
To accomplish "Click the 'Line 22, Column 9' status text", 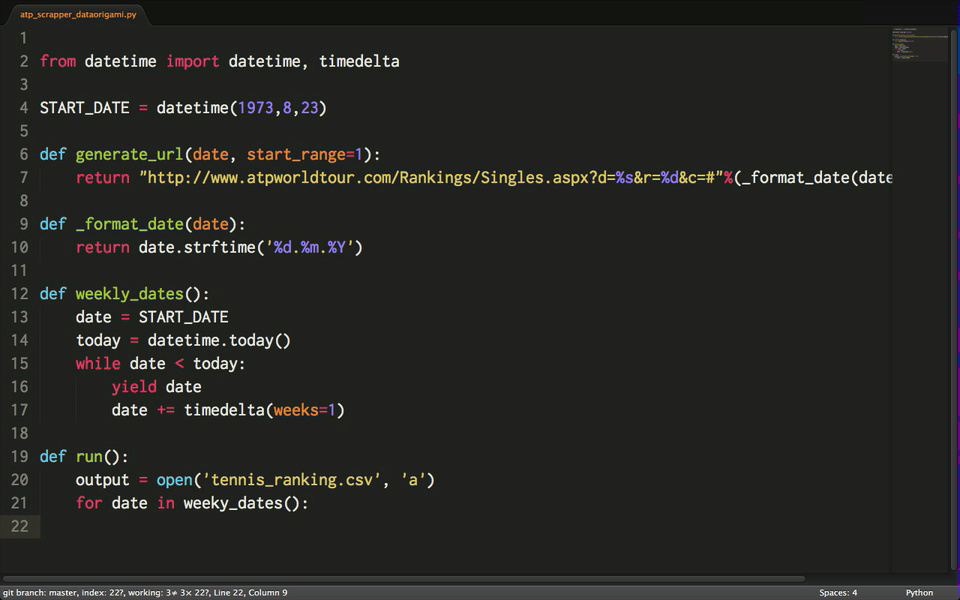I will pos(250,593).
